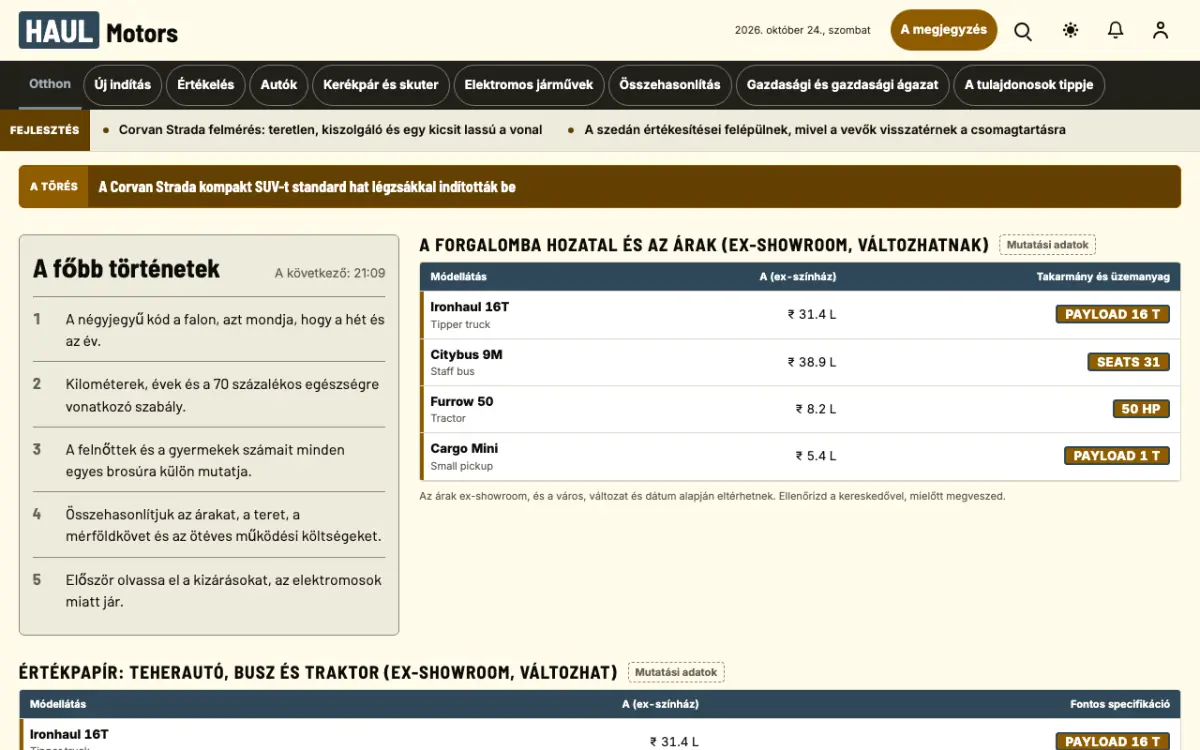The width and height of the screenshot is (1200, 750).
Task: Click the Cargo Mini model name
Action: click(x=464, y=448)
